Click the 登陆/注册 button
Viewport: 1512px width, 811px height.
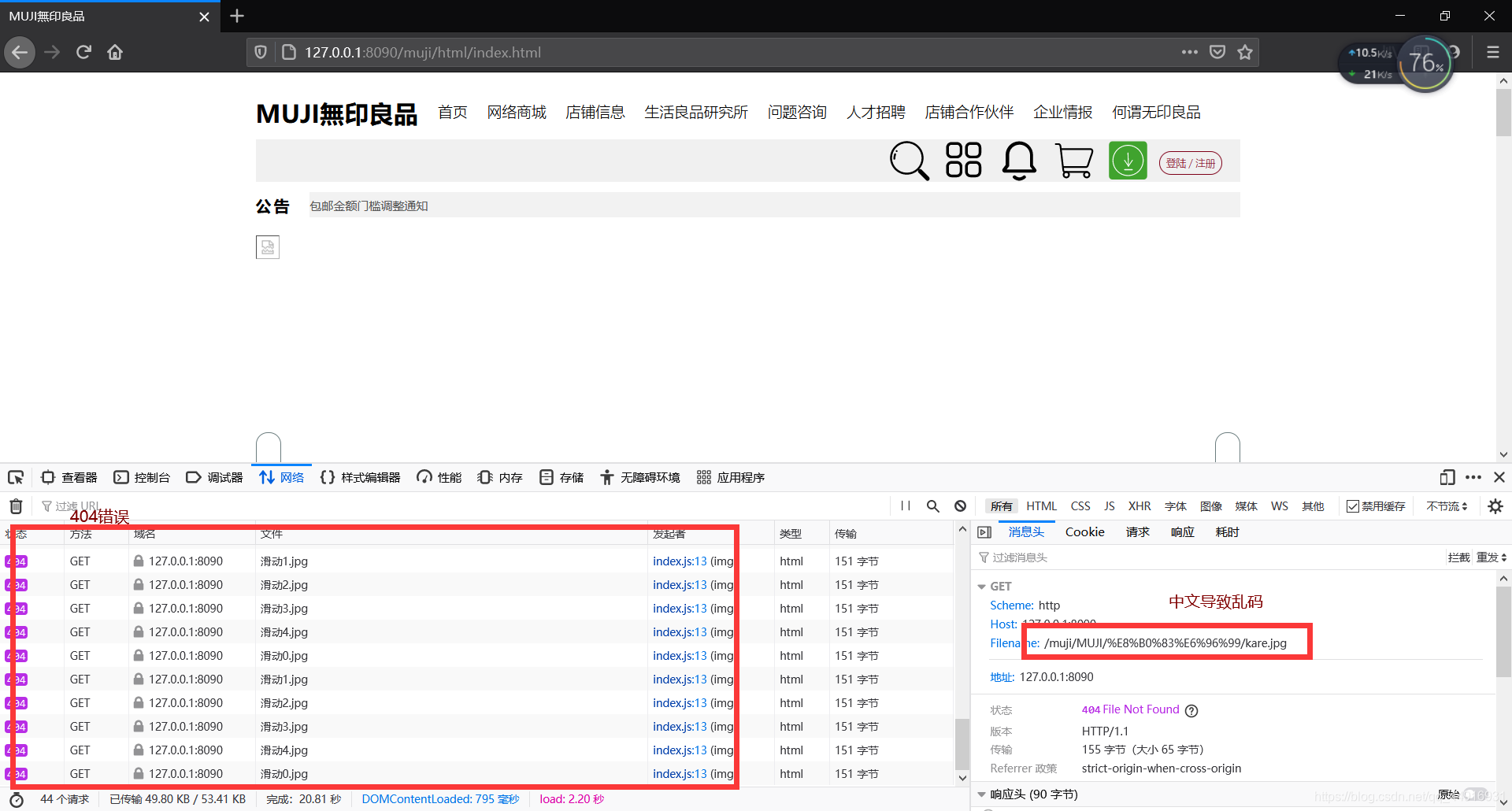pyautogui.click(x=1190, y=163)
